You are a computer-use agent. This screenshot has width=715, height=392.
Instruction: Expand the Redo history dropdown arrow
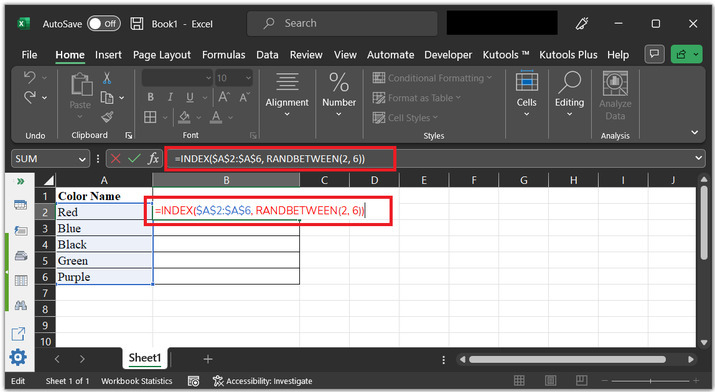pos(44,98)
